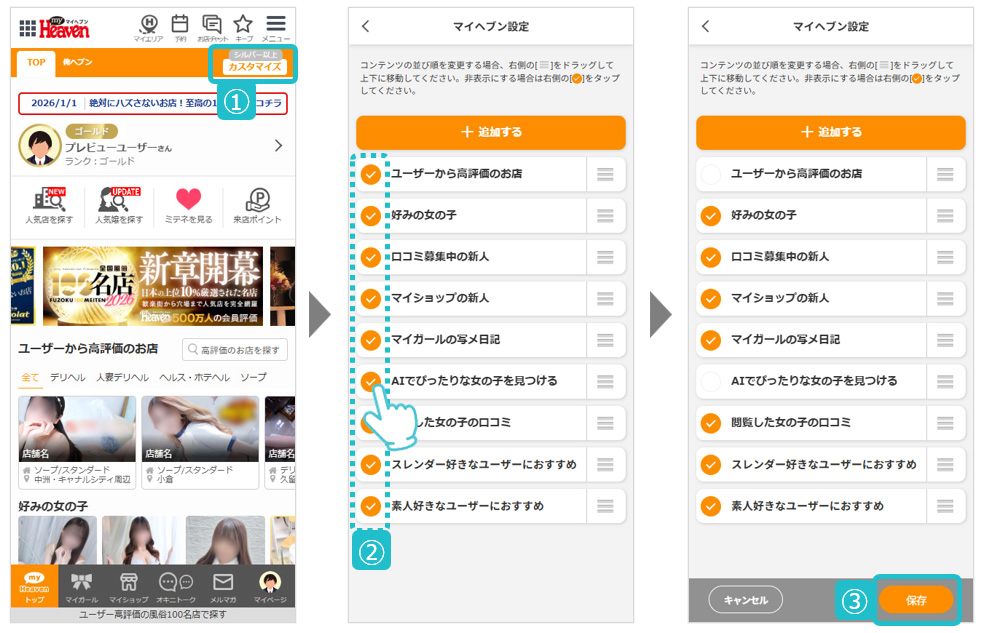Check the unchecked ユーザーから高評価のお店 checkbox
The width and height of the screenshot is (982, 633).
point(711,174)
